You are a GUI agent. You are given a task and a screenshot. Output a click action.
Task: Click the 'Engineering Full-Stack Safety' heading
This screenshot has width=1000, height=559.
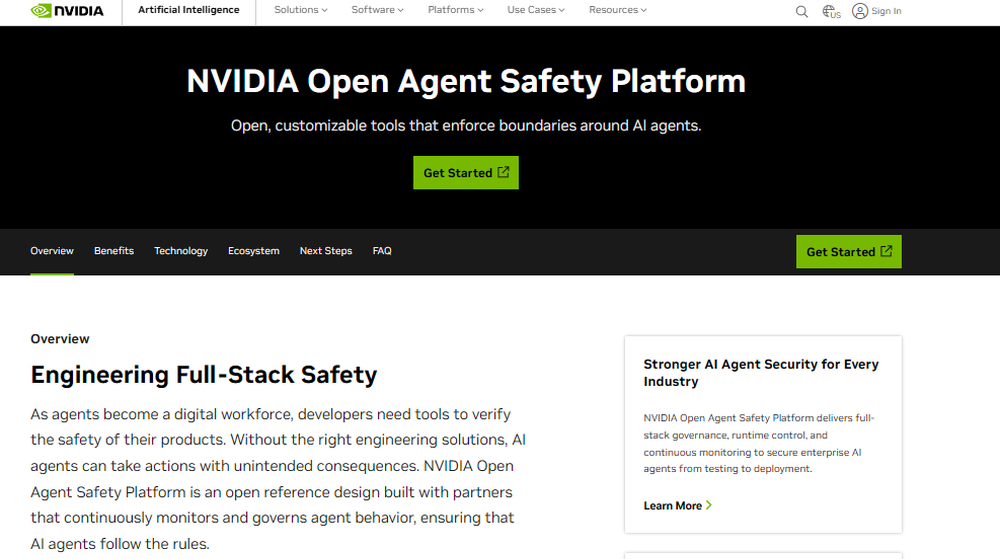click(x=203, y=375)
